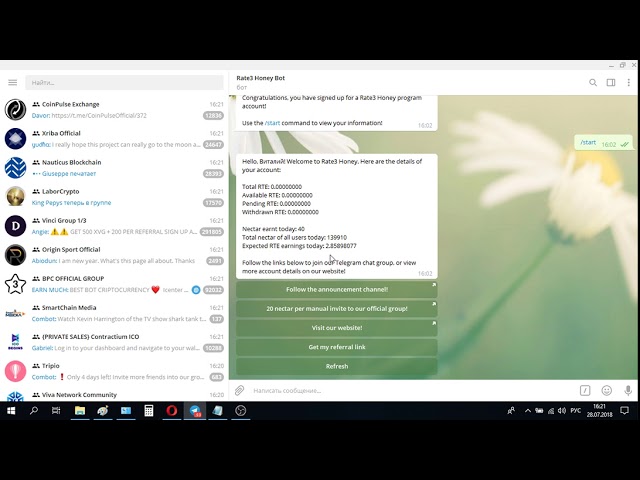Open the CoinPulse Exchange chat
This screenshot has width=640, height=480.
(x=114, y=110)
